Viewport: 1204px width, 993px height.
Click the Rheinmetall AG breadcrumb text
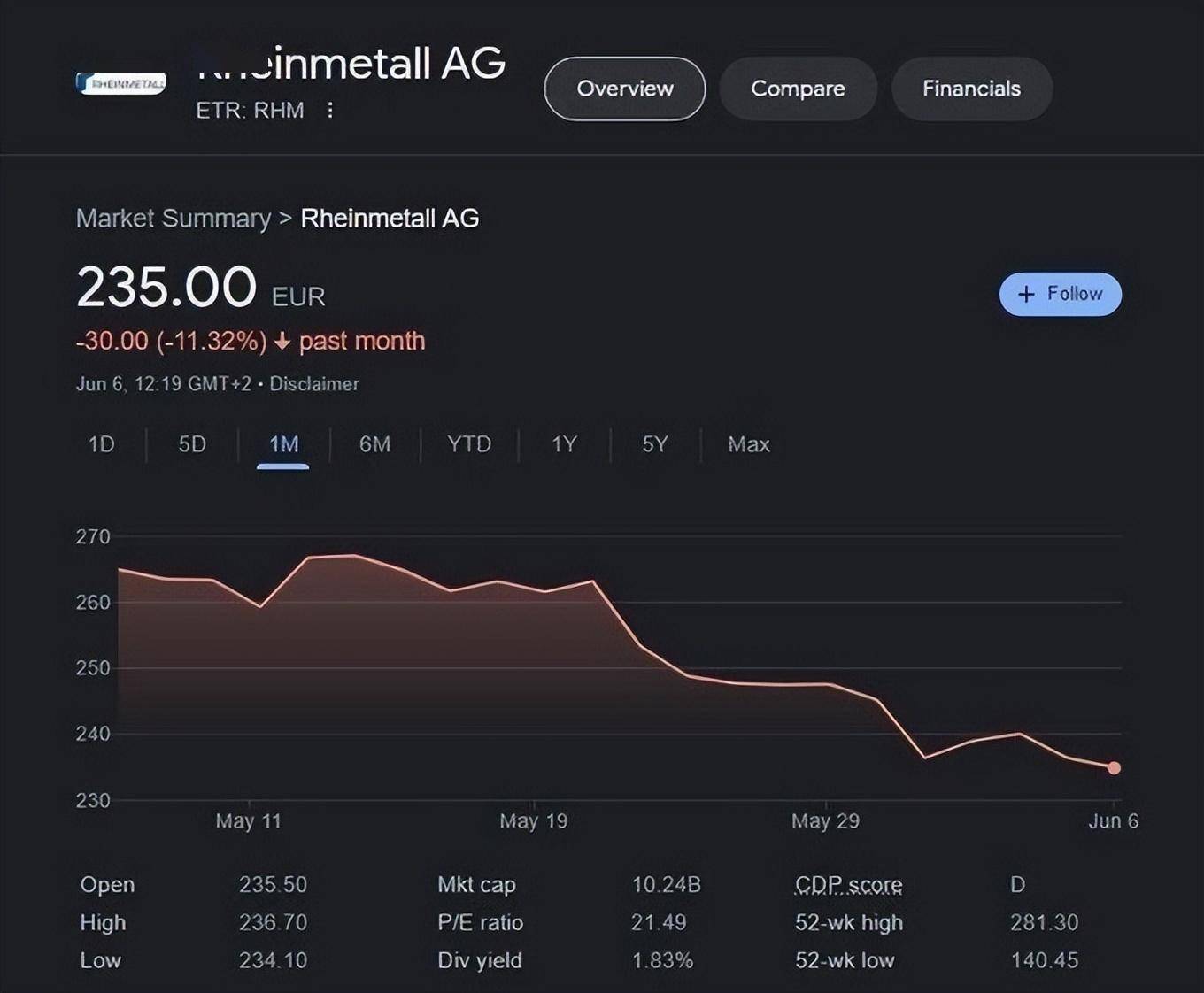point(390,219)
